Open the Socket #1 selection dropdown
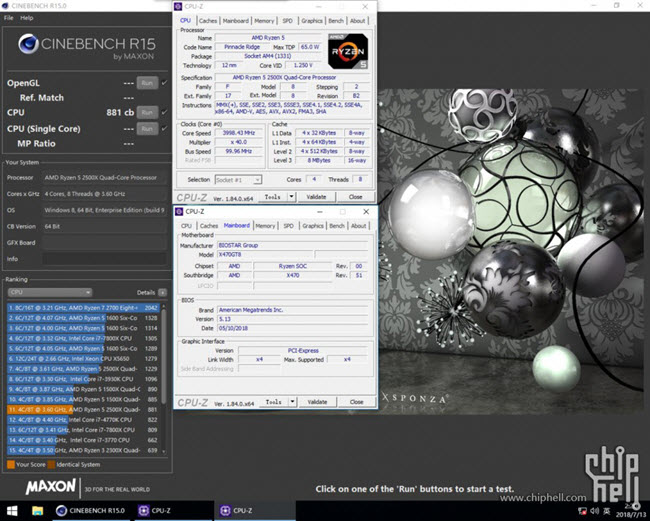Viewport: 650px width, 521px height. (236, 180)
